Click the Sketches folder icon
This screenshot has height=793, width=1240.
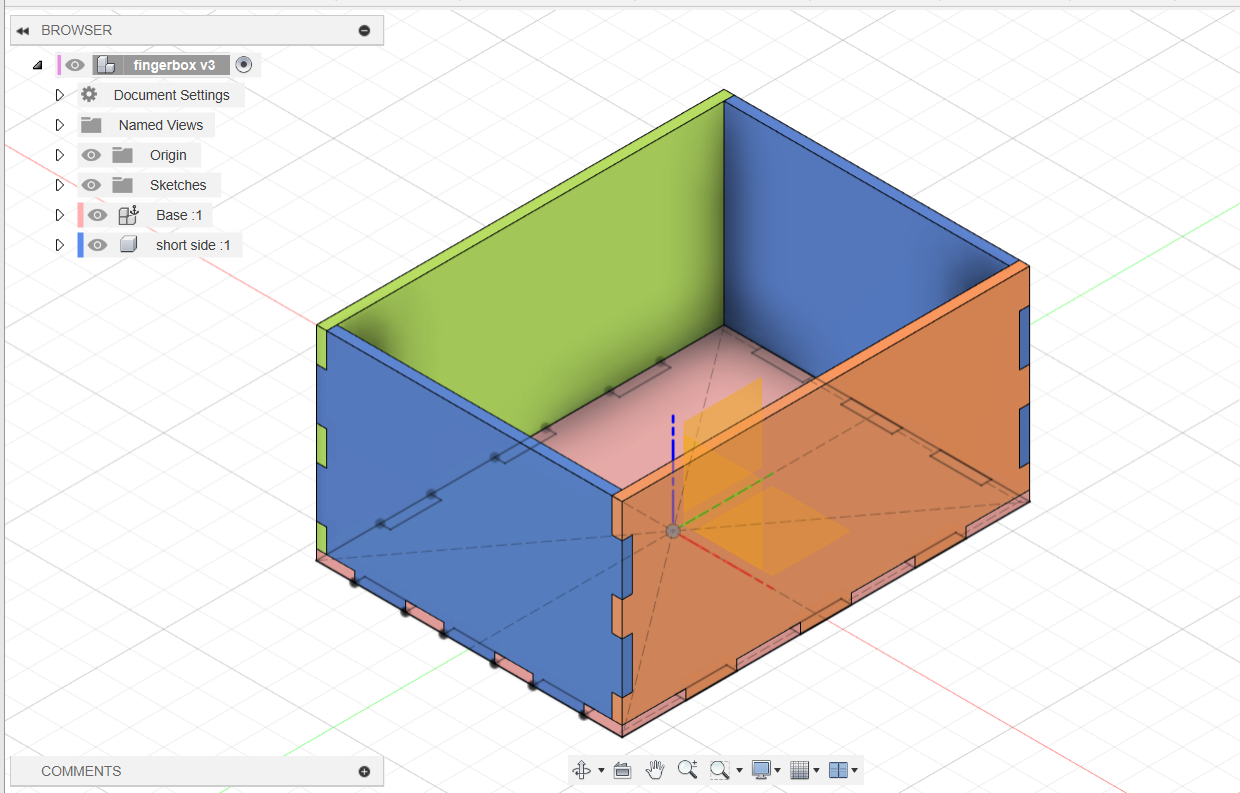122,185
